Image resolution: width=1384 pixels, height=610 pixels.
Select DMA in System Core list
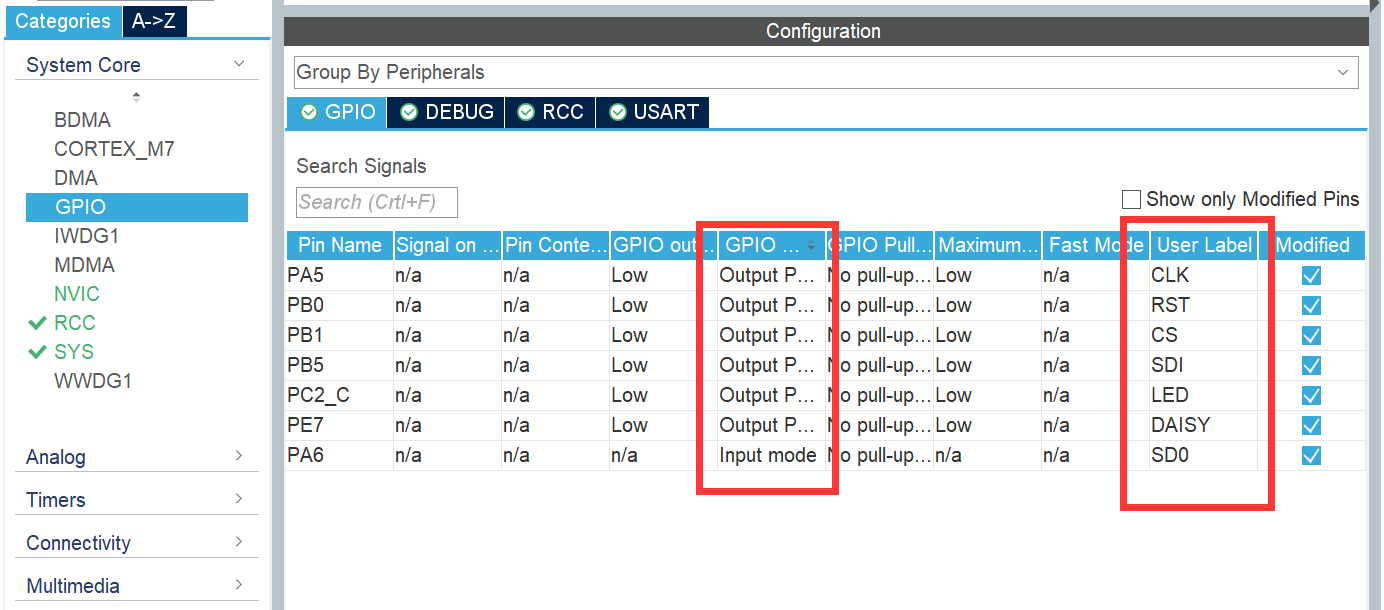(76, 178)
